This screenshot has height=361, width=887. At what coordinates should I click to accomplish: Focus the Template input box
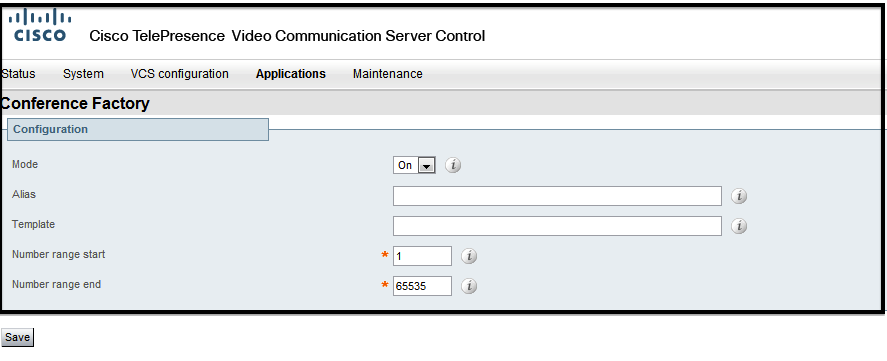[557, 226]
